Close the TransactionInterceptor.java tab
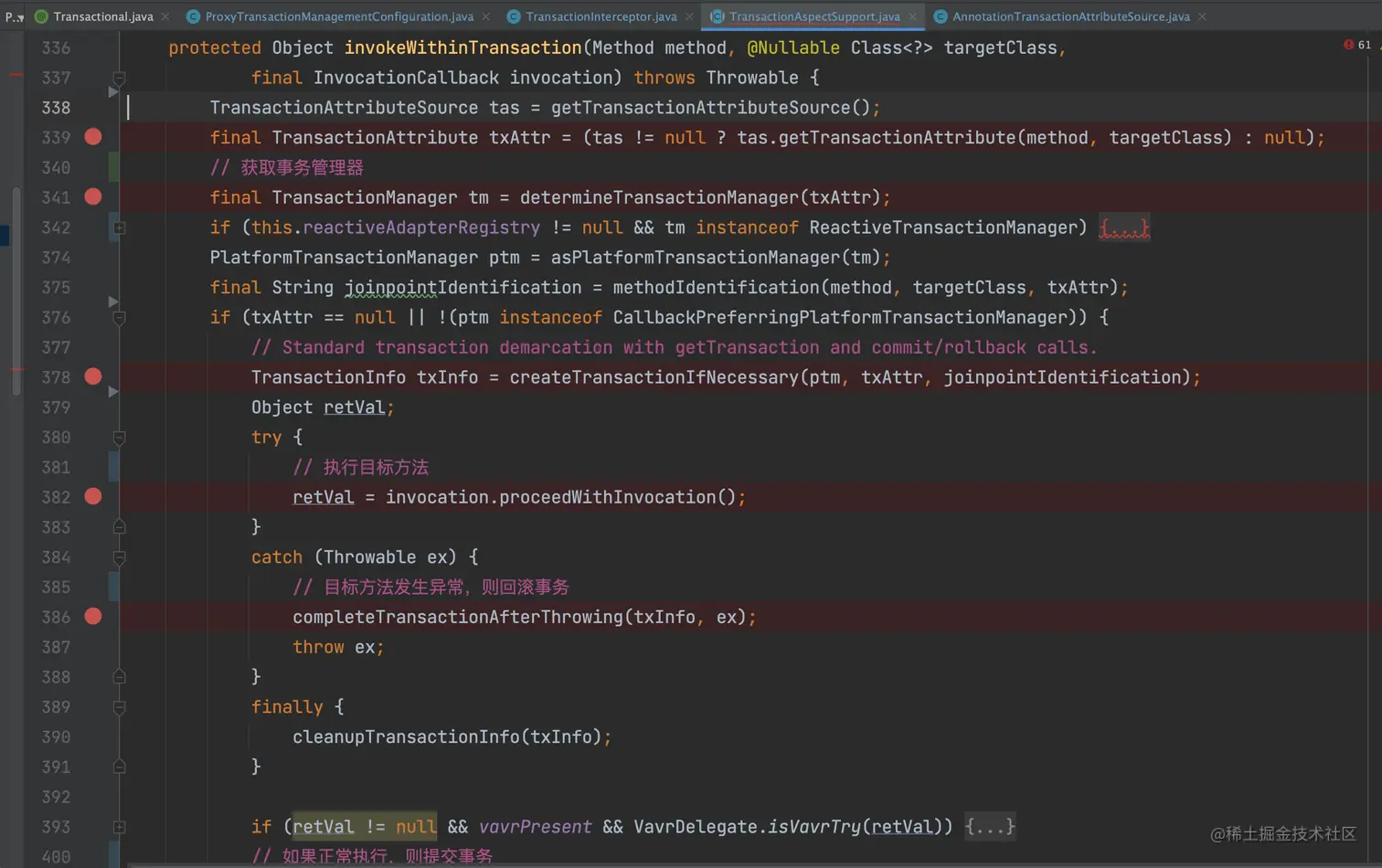 pyautogui.click(x=689, y=16)
